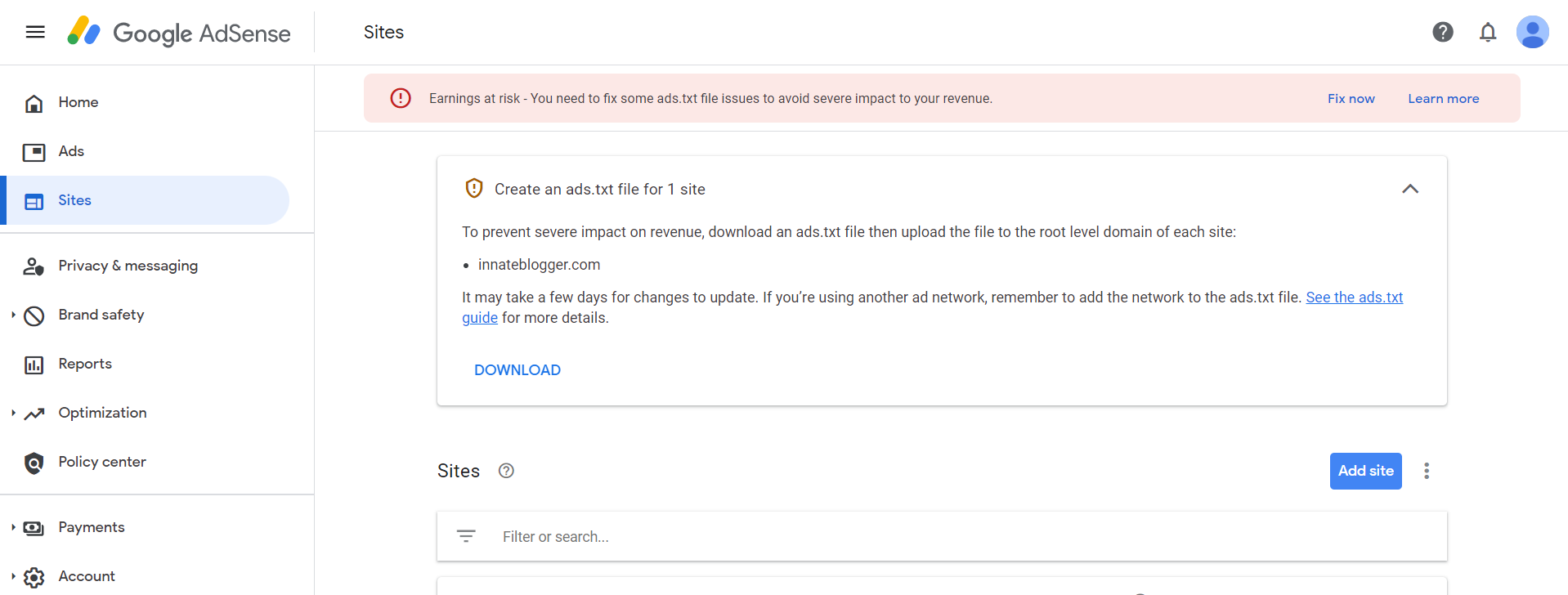The image size is (1568, 595).
Task: Expand the Account section
Action: pos(86,576)
